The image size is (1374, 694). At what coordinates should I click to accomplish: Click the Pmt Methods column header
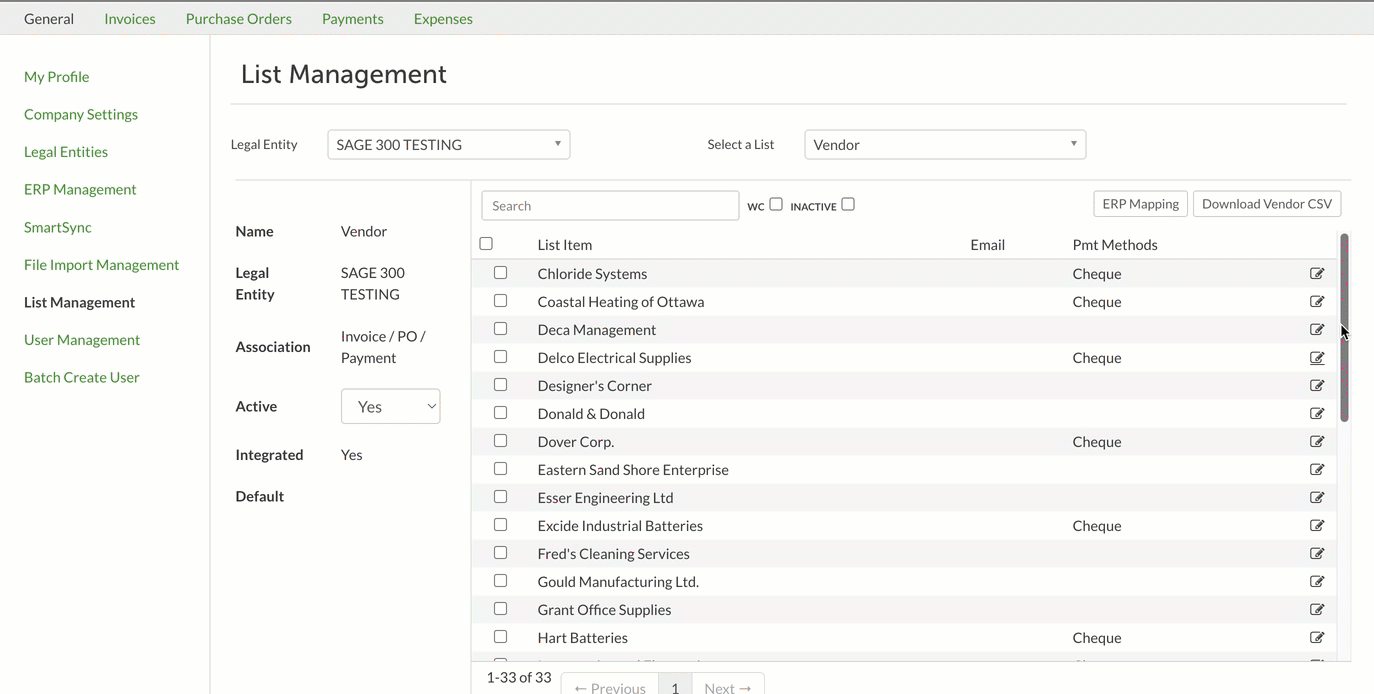pos(1115,244)
